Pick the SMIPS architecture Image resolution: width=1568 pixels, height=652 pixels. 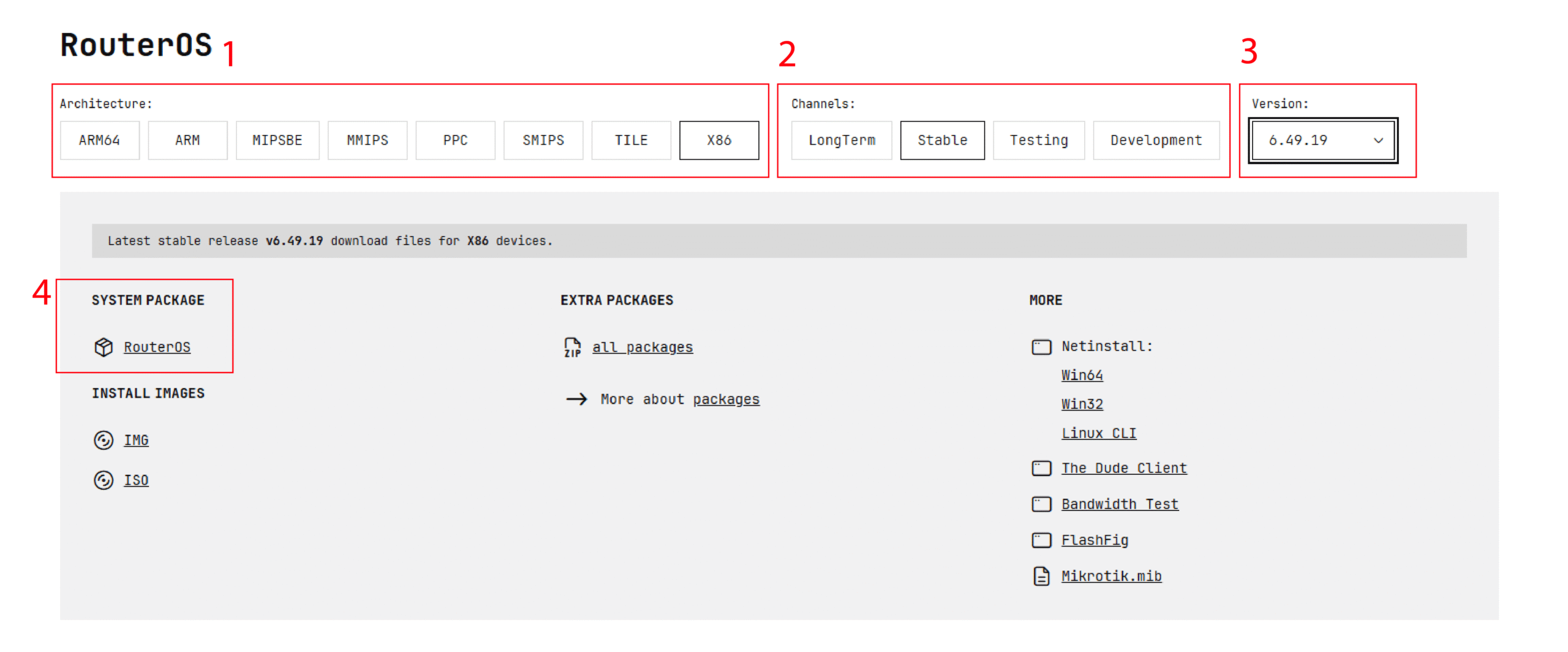click(x=543, y=140)
